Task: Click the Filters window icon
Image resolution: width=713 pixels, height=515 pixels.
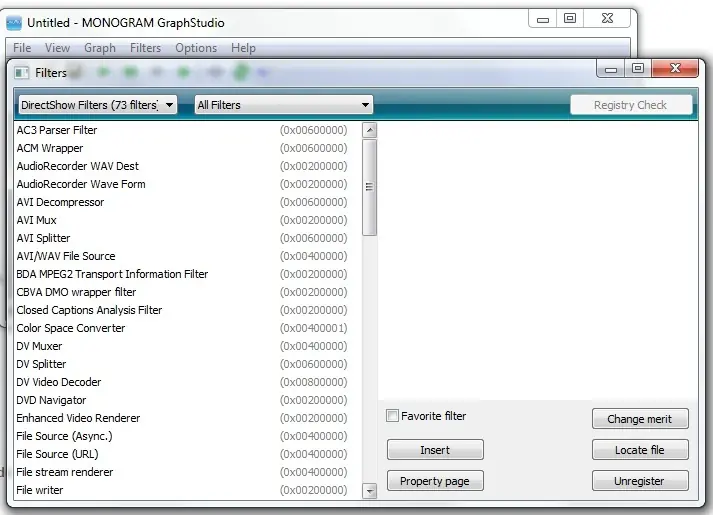Action: coord(21,73)
